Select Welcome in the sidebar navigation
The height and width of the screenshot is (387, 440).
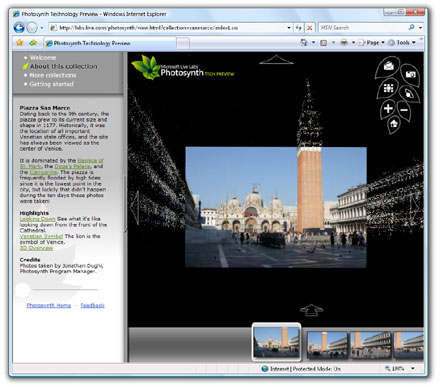click(x=43, y=58)
